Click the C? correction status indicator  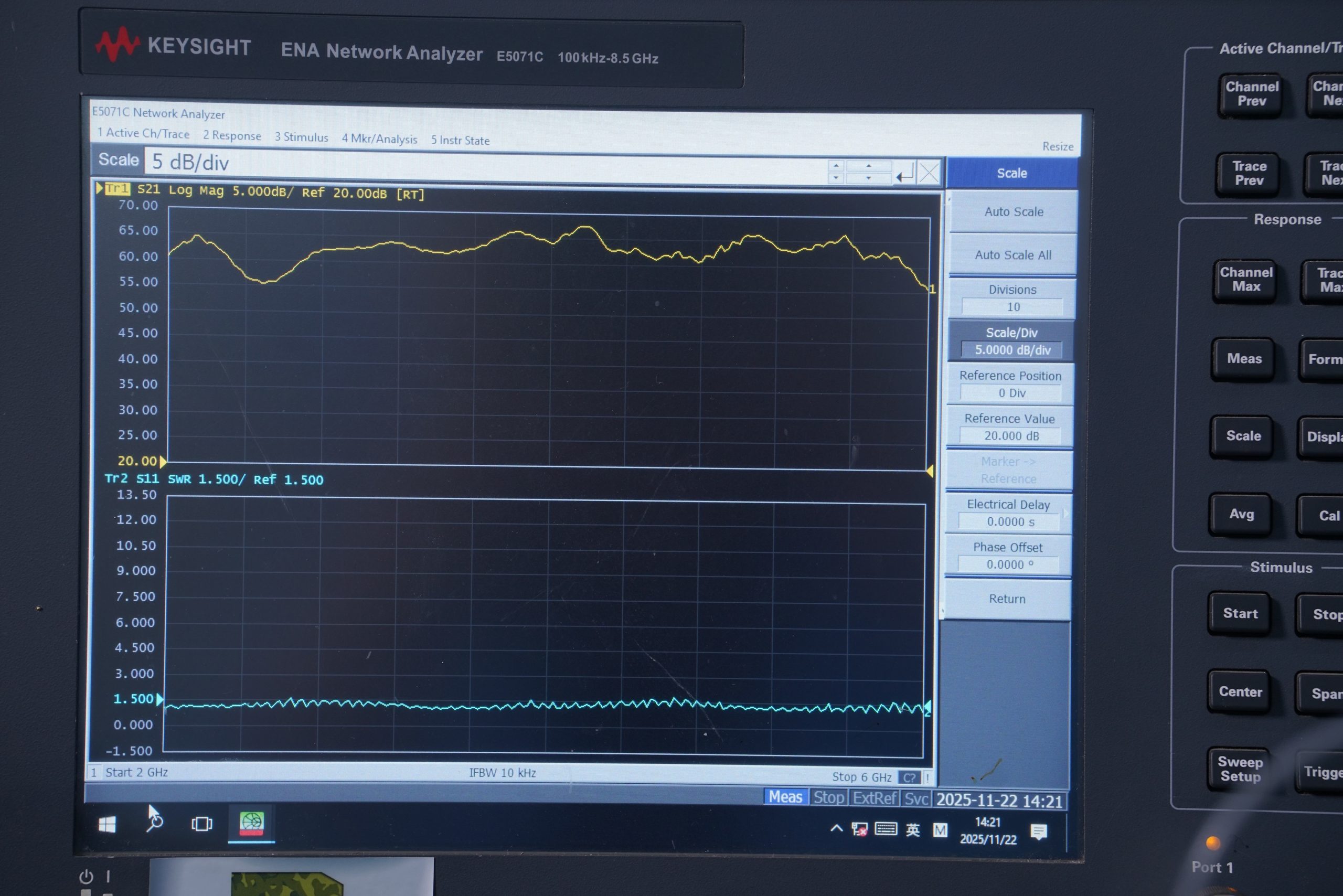pos(909,778)
